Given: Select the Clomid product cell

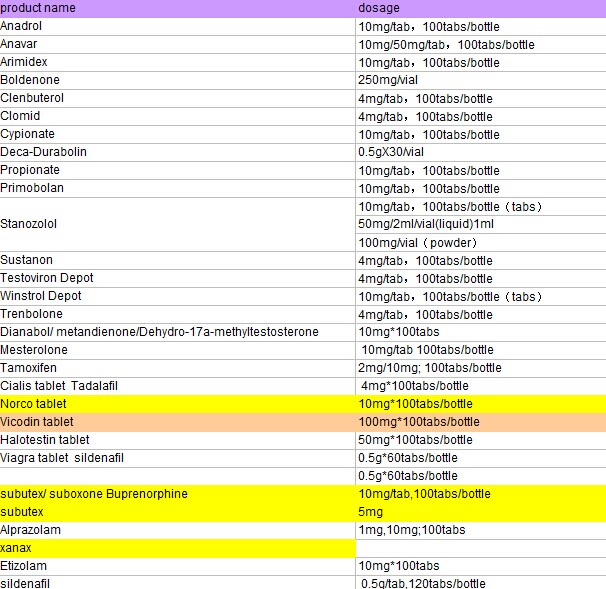Looking at the screenshot, I should [177, 116].
